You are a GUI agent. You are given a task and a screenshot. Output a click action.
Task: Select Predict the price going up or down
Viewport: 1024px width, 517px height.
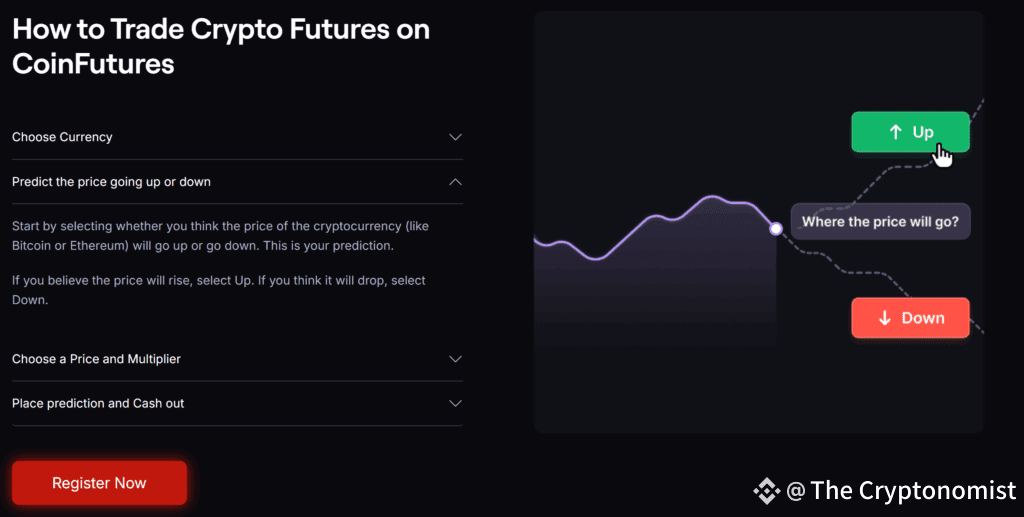[x=111, y=181]
